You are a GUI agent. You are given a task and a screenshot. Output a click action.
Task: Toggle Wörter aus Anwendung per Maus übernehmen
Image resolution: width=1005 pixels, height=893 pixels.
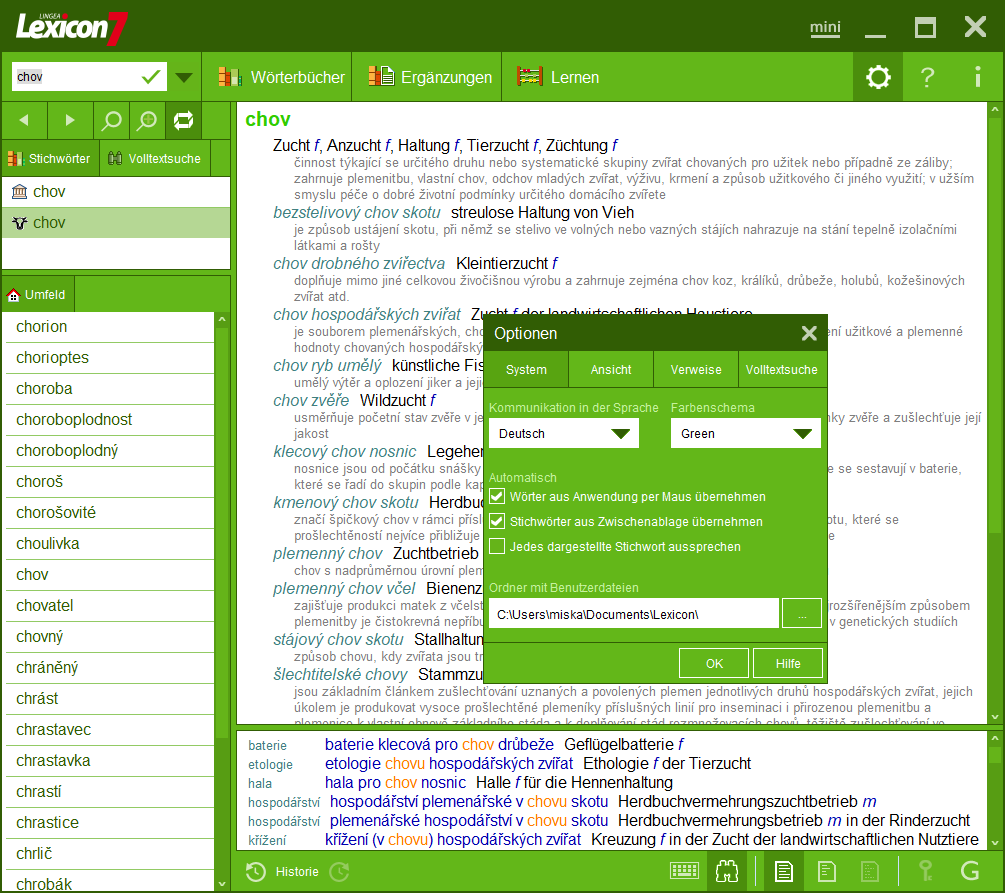coord(497,496)
